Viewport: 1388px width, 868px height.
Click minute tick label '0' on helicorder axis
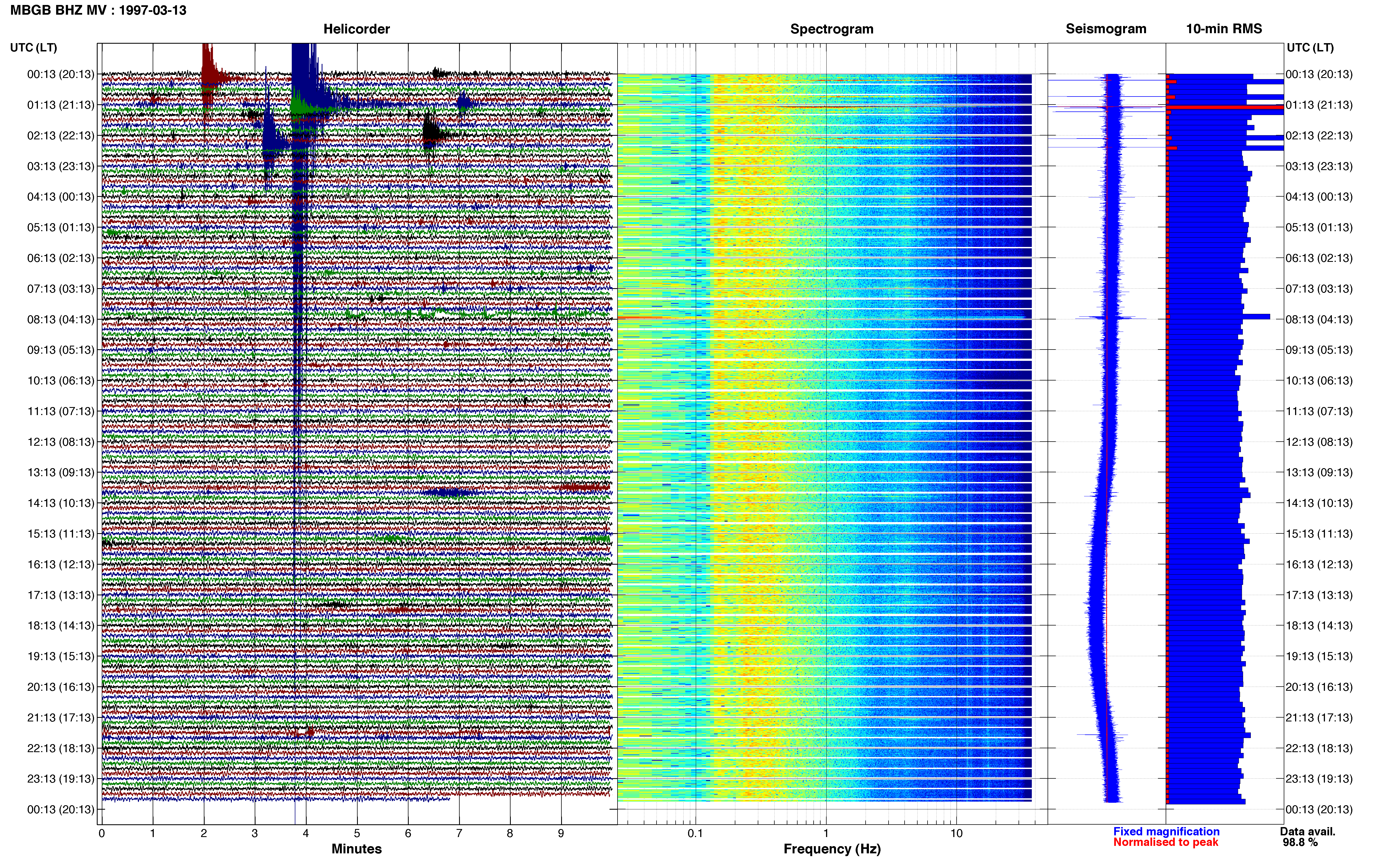(x=101, y=833)
